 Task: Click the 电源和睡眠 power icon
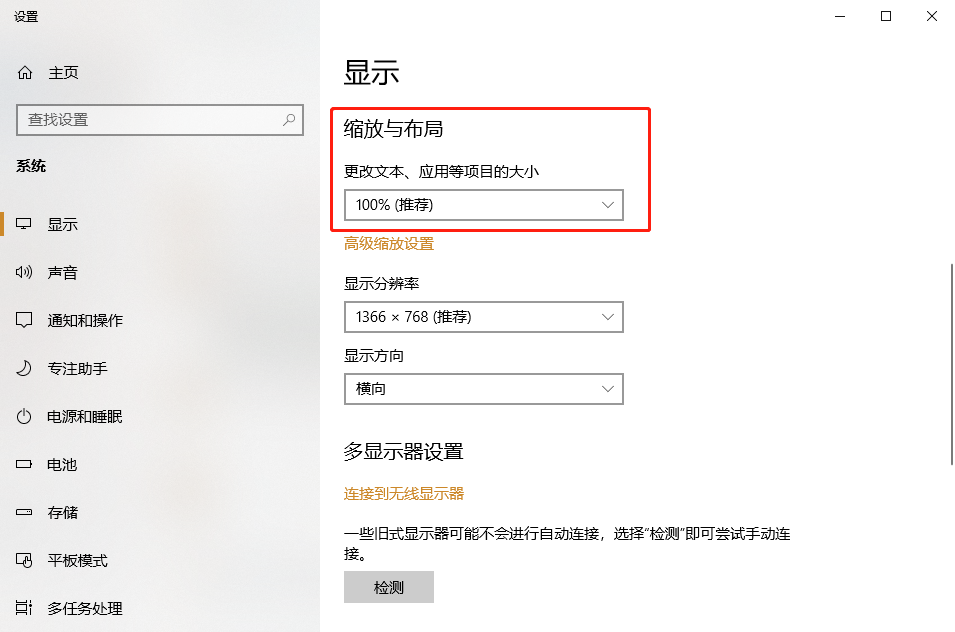click(24, 416)
